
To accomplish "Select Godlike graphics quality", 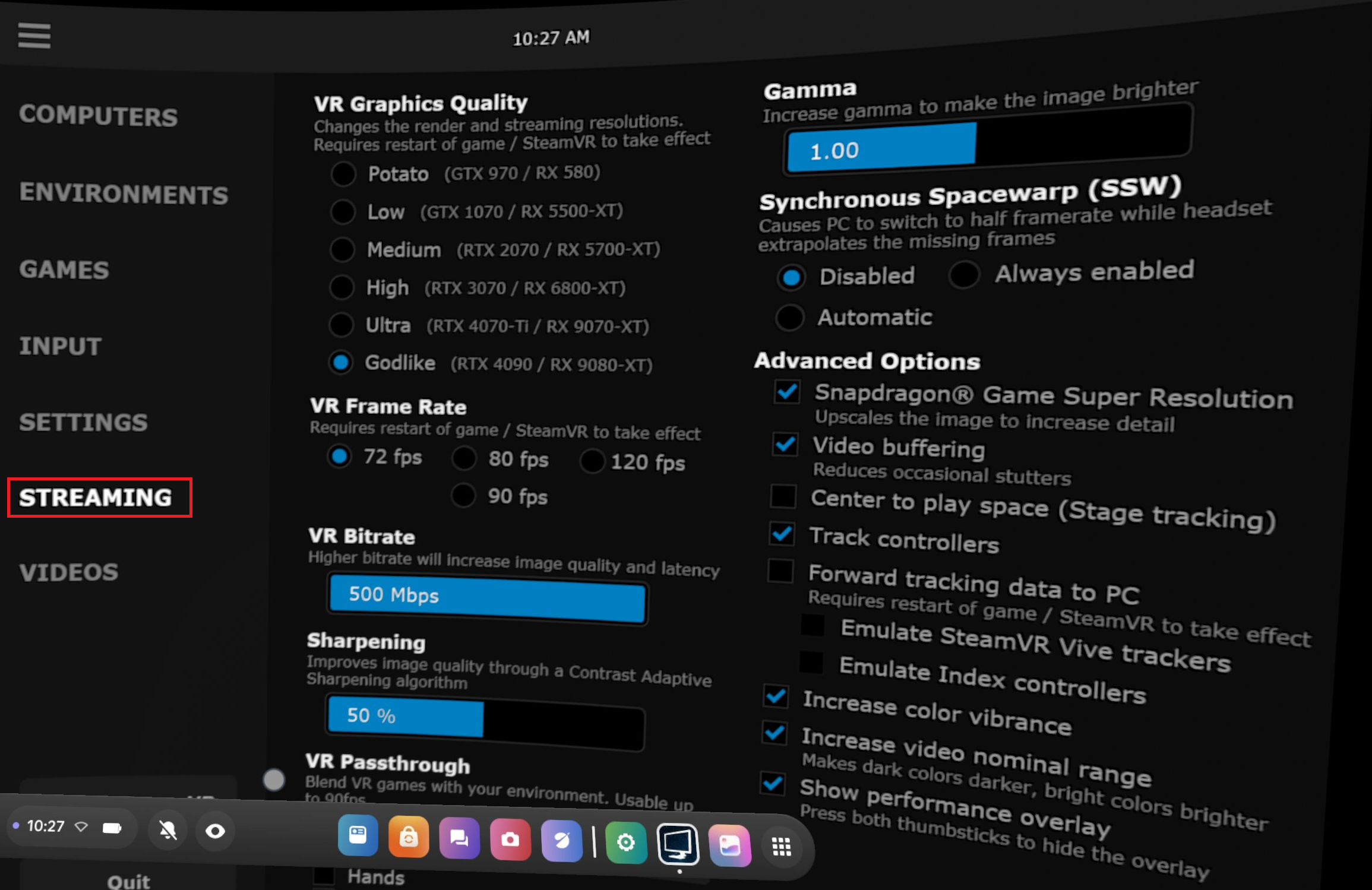I will pyautogui.click(x=340, y=362).
